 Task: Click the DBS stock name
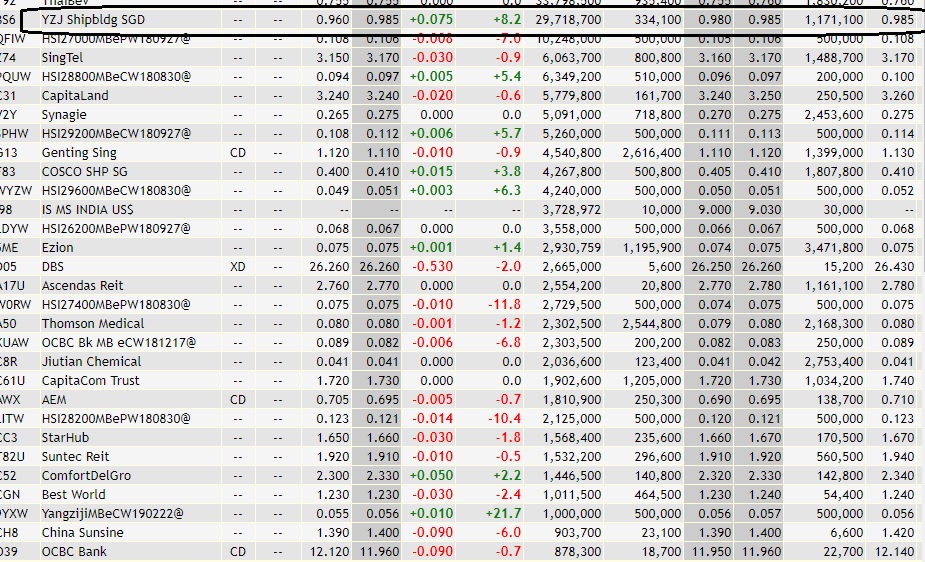coord(53,267)
